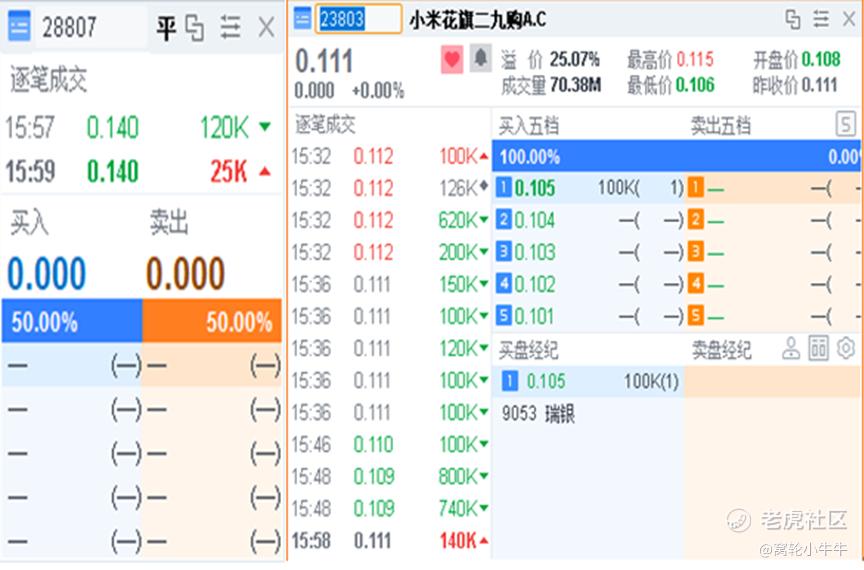Click the blue 50.00% buy ratio bar

72,321
